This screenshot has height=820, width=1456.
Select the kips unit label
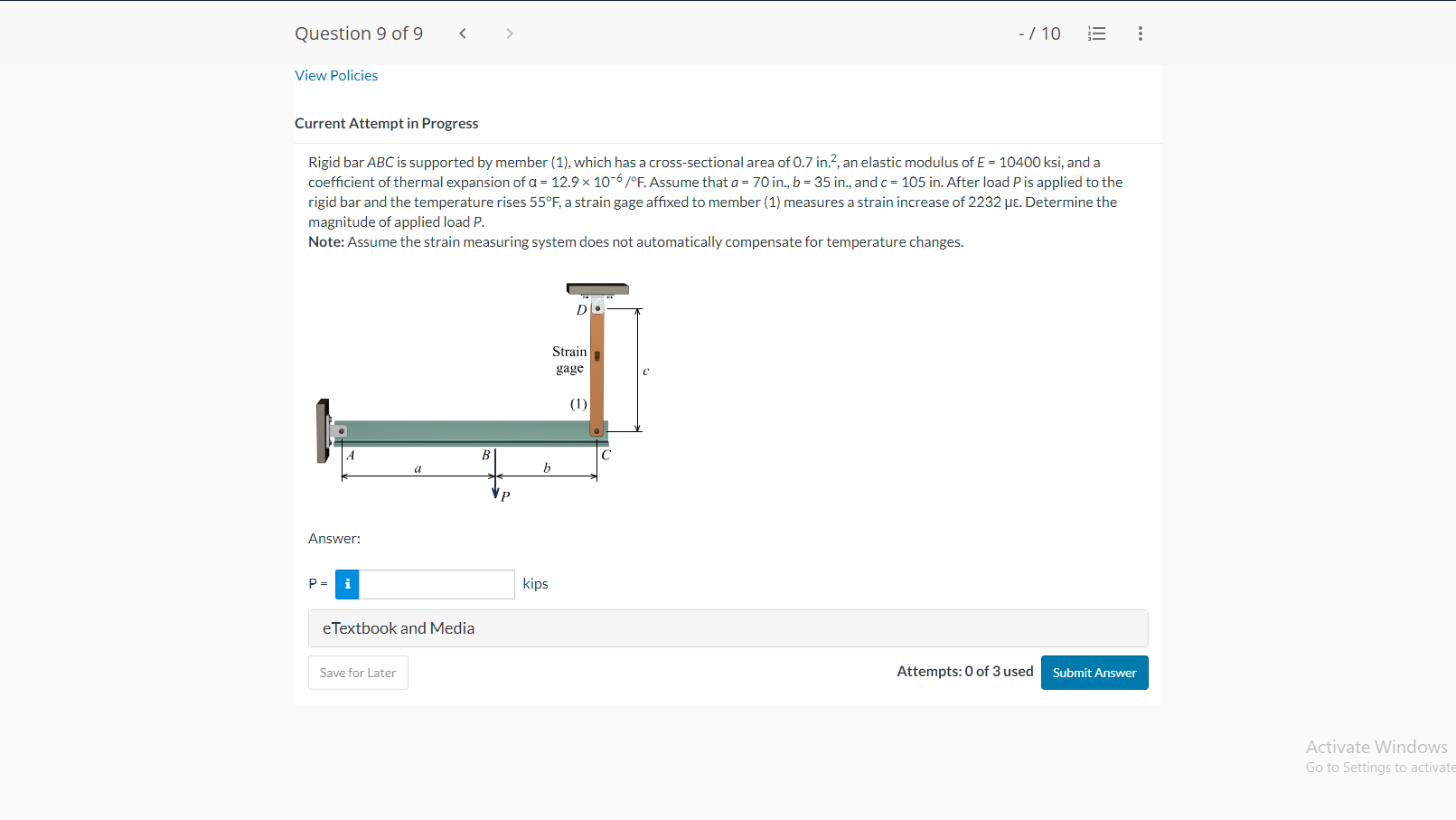[535, 583]
